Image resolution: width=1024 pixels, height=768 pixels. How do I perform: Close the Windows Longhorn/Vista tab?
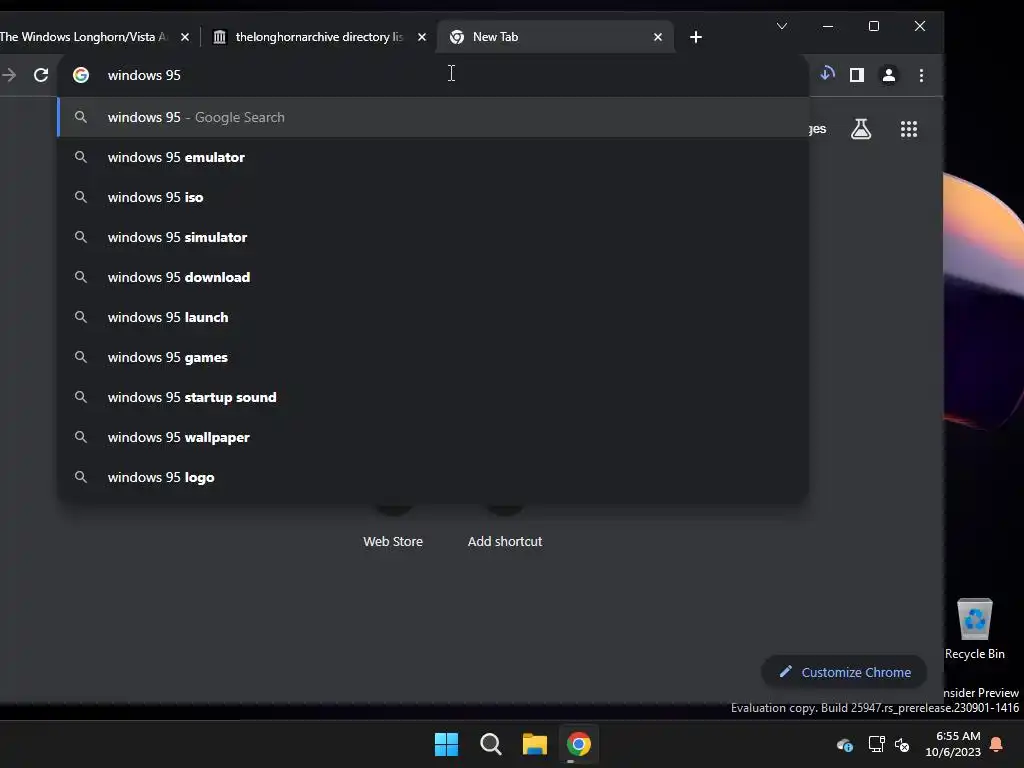(185, 37)
